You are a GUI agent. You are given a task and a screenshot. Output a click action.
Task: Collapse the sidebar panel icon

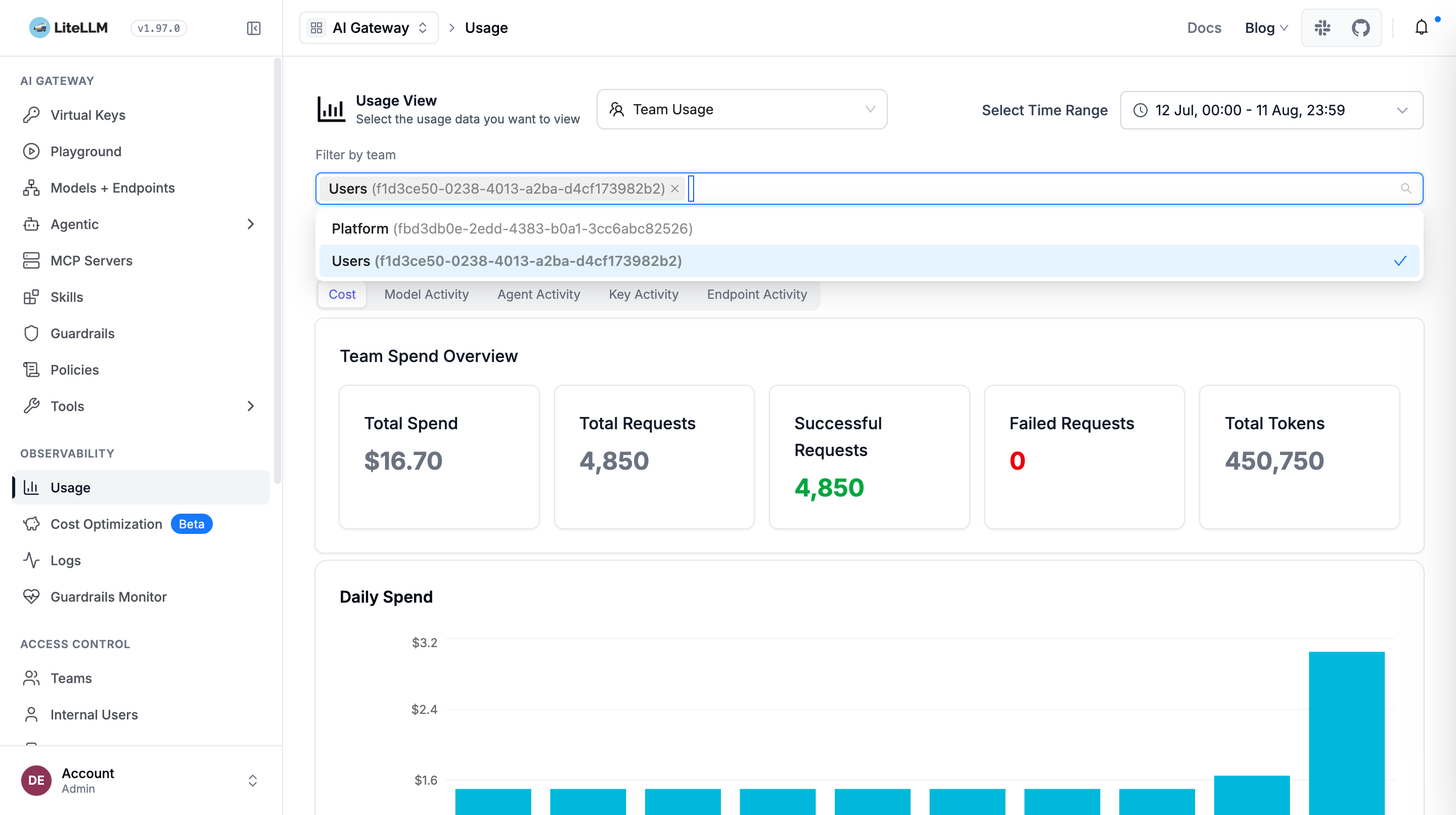tap(254, 28)
